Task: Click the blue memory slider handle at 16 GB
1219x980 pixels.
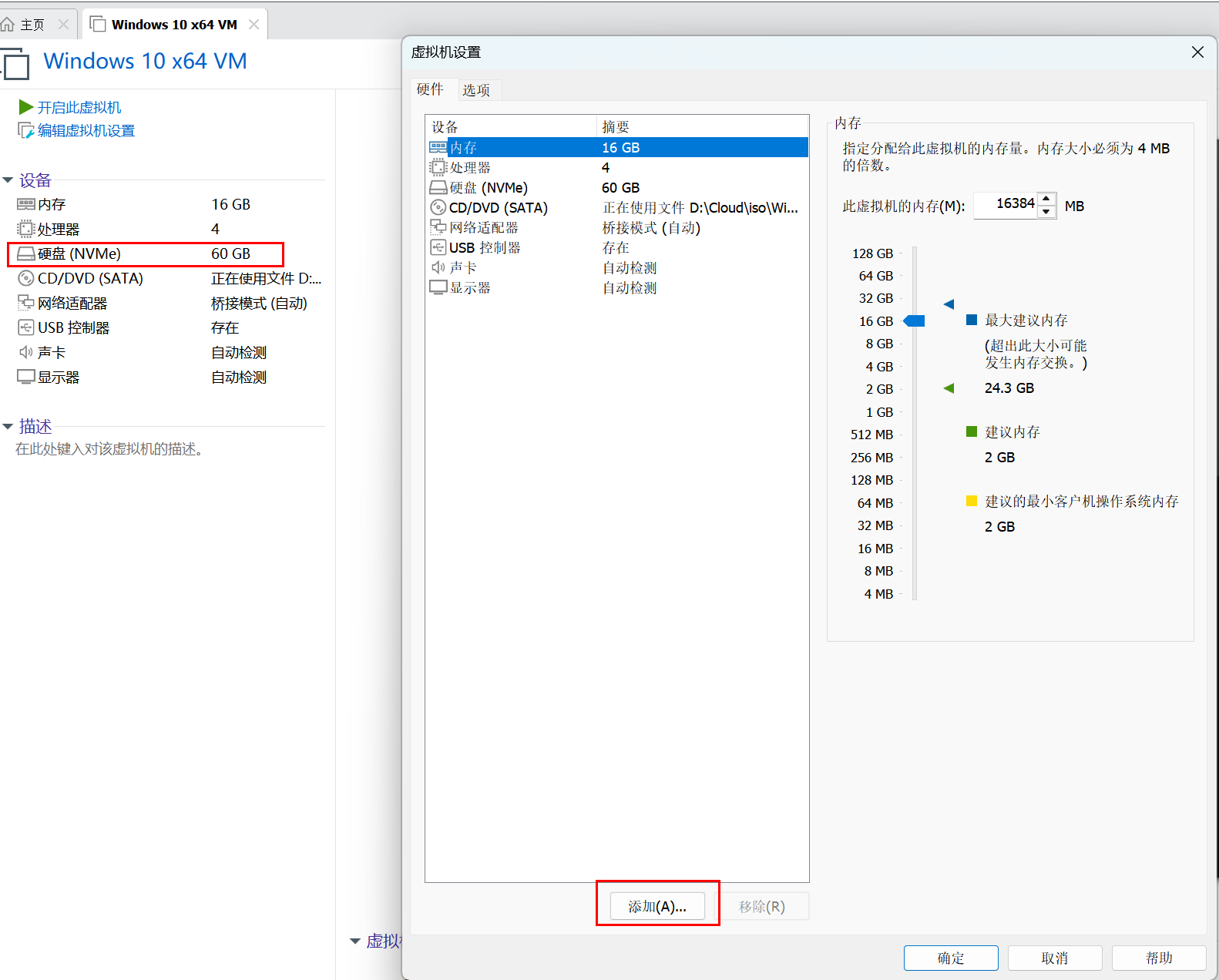Action: (915, 321)
